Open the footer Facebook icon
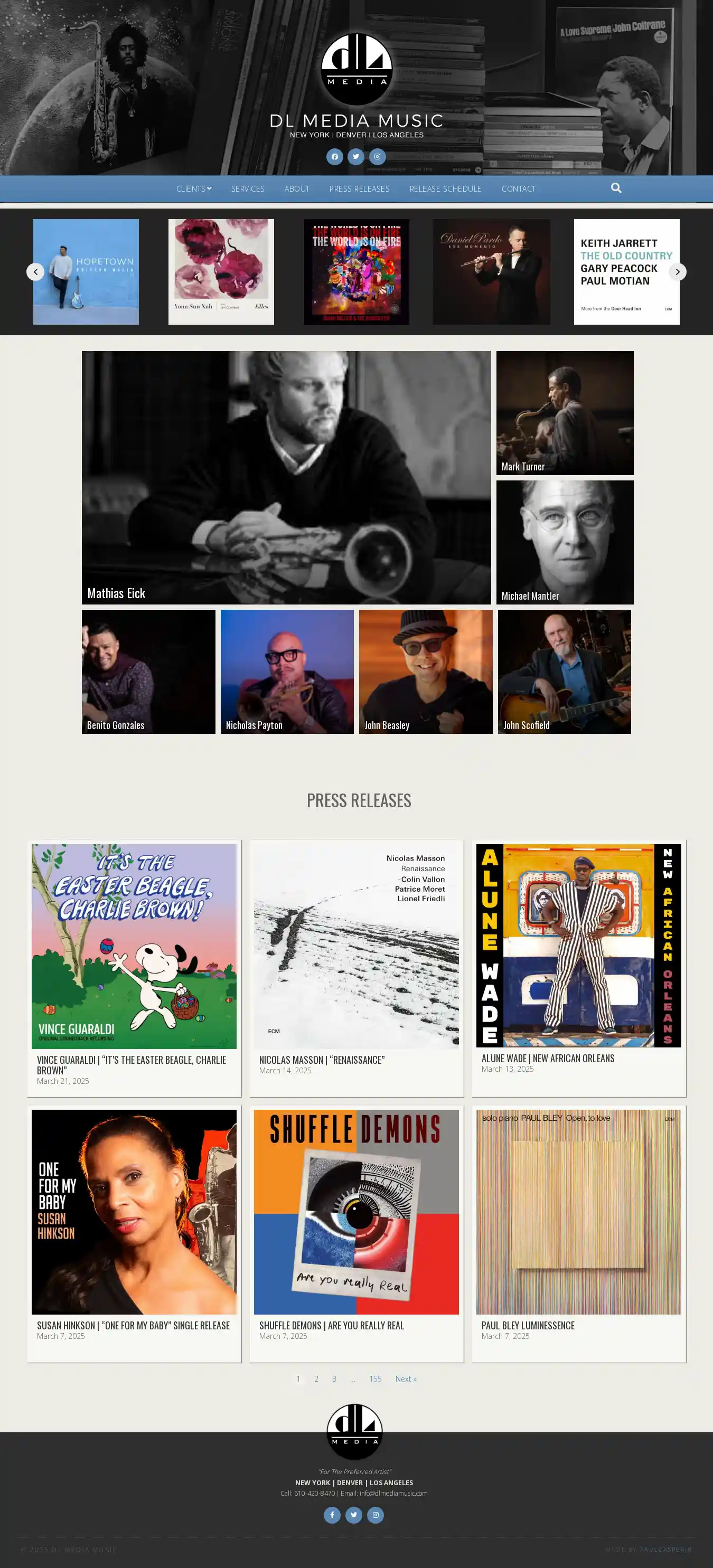Image resolution: width=713 pixels, height=1568 pixels. [x=332, y=1515]
